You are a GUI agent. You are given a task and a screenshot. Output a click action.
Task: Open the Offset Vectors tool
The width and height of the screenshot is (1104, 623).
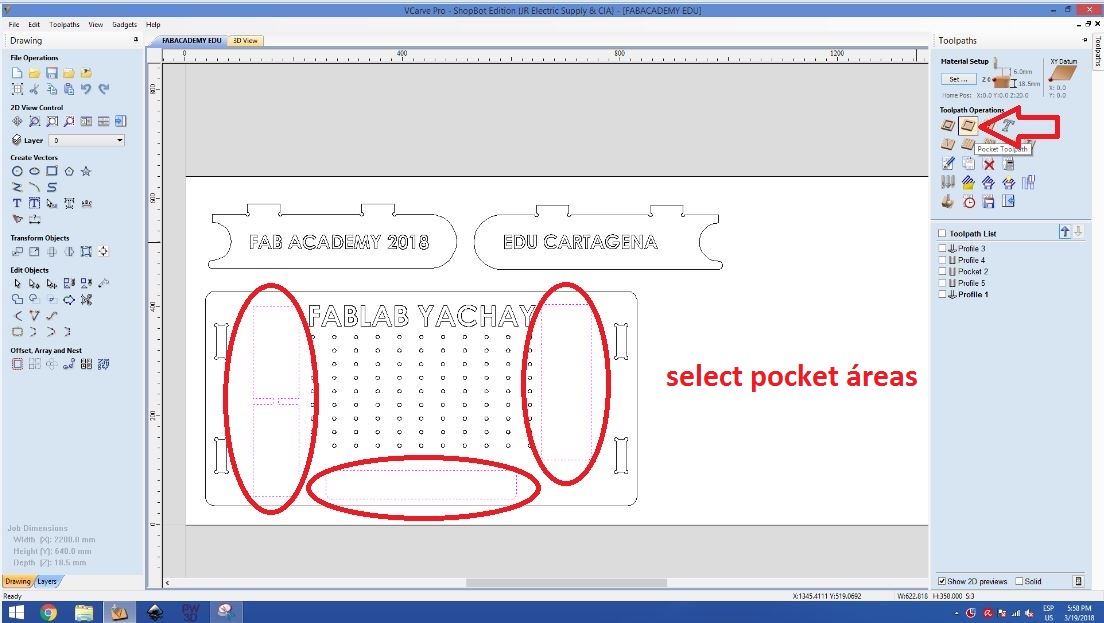[x=17, y=365]
